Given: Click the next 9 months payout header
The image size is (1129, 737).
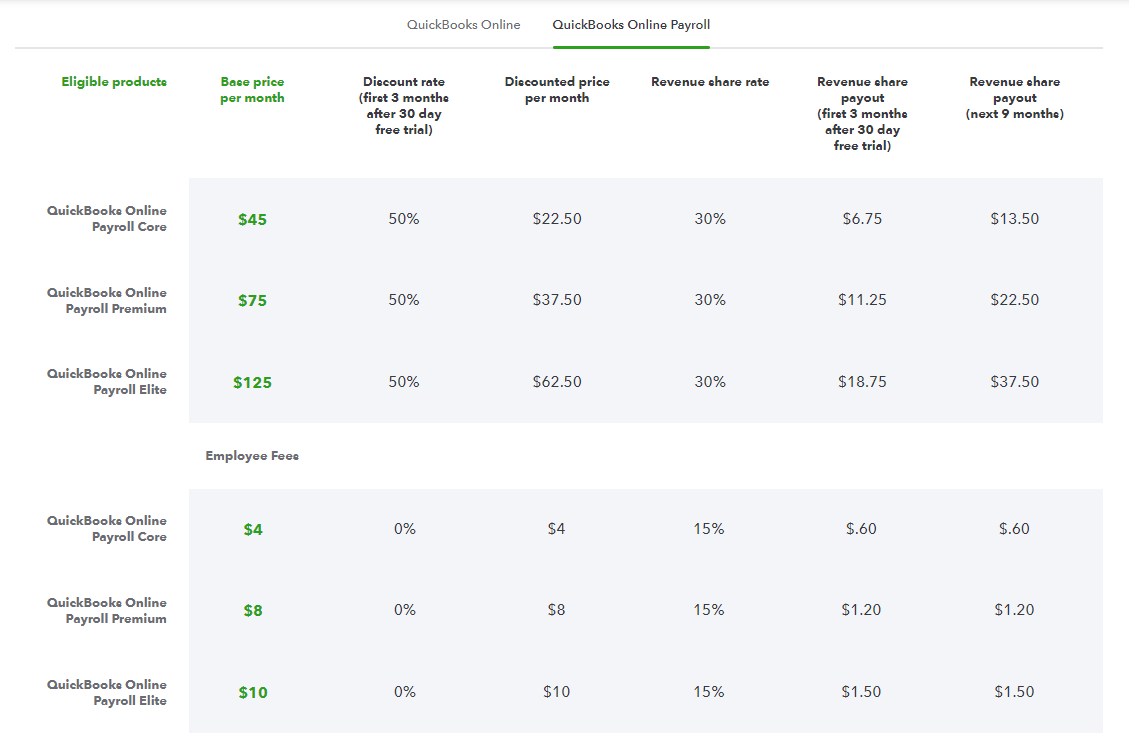Looking at the screenshot, I should pos(1014,98).
